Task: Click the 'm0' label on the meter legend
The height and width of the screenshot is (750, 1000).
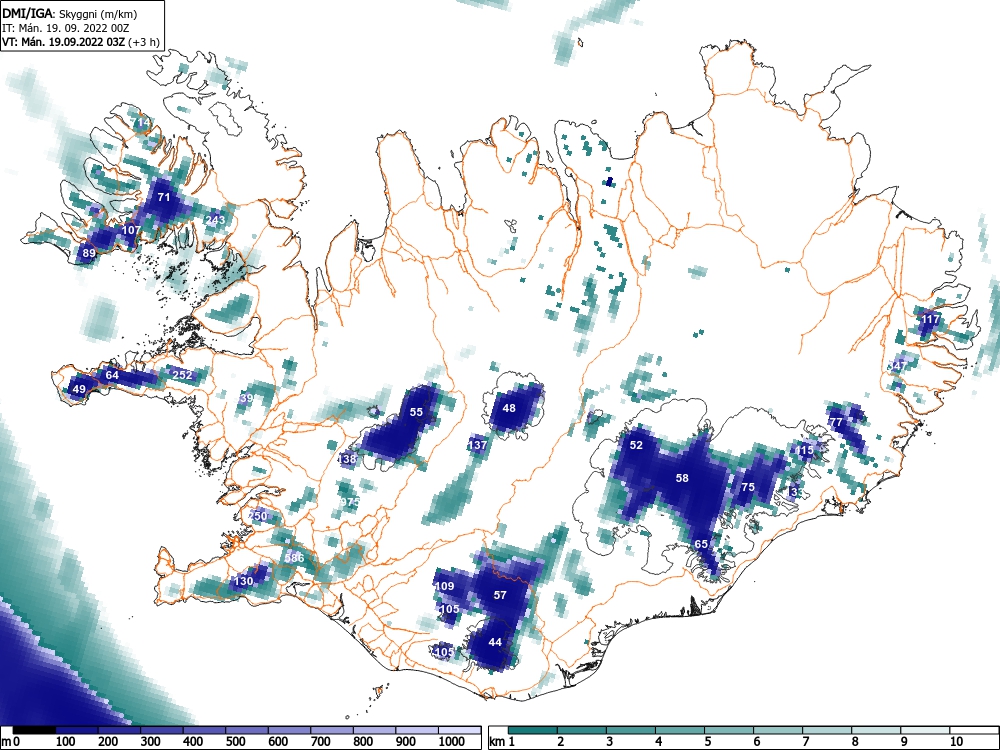Action: 11,742
